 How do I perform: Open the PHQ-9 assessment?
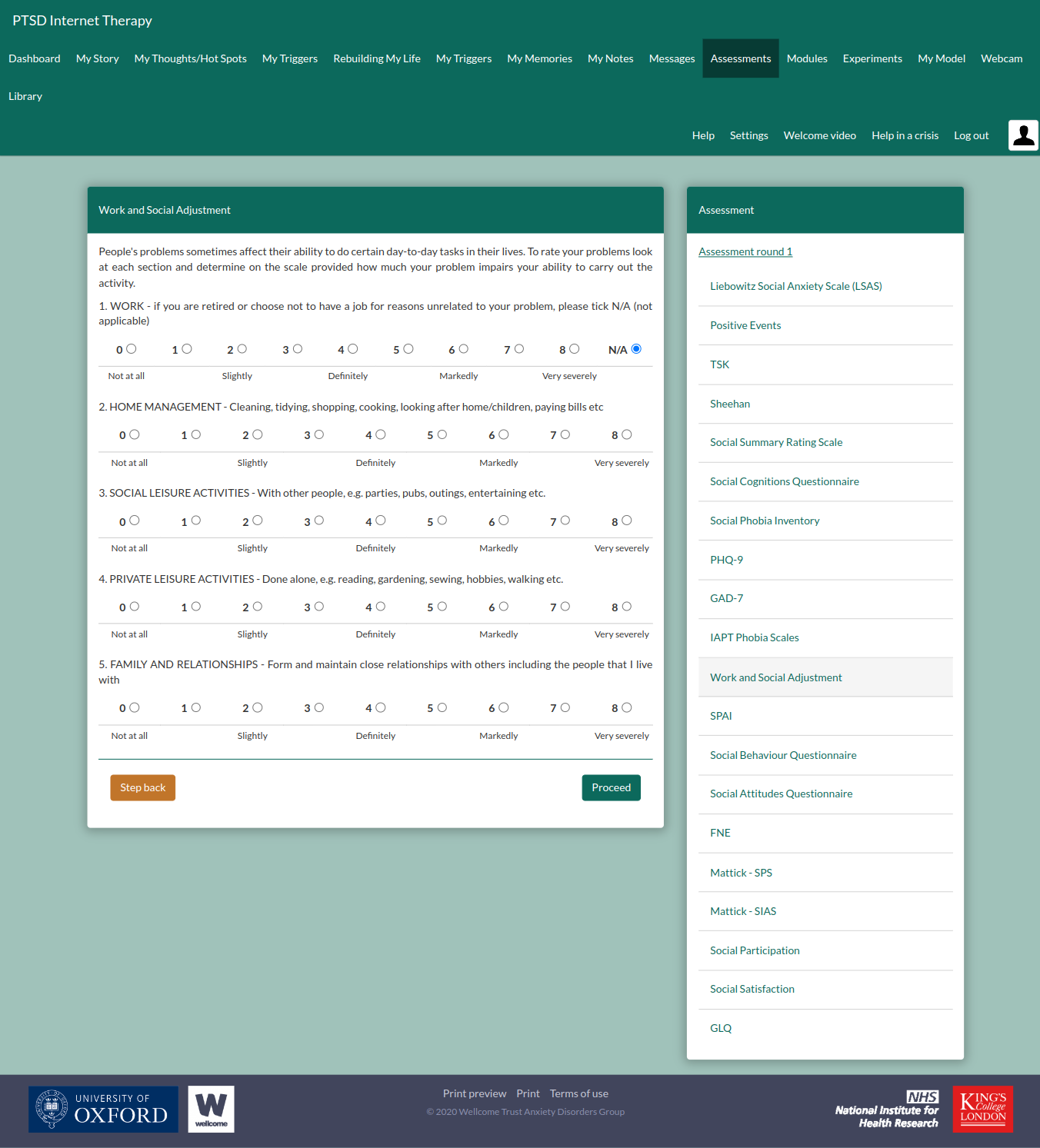[726, 560]
